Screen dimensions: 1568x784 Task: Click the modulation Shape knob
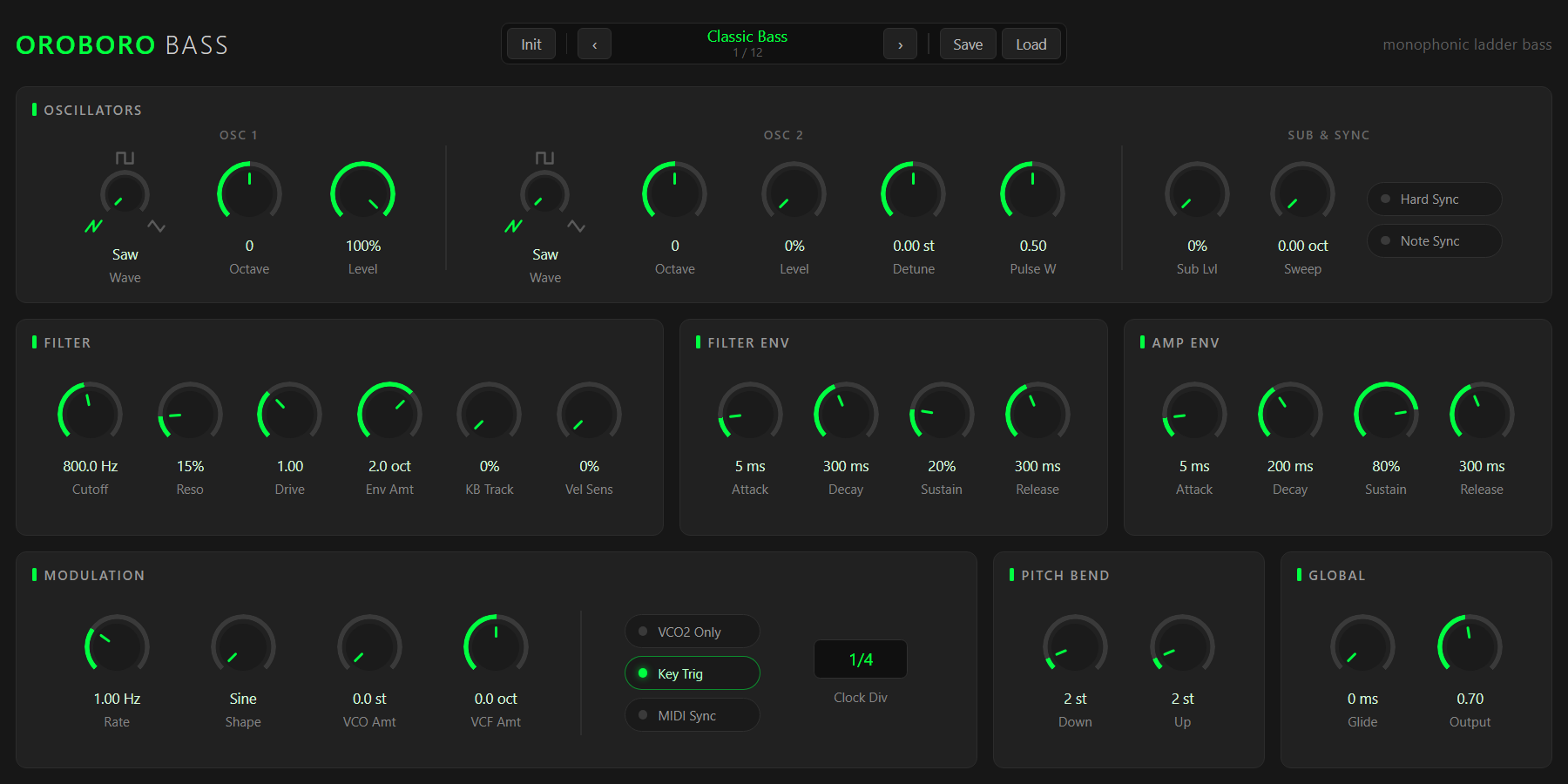[x=243, y=646]
